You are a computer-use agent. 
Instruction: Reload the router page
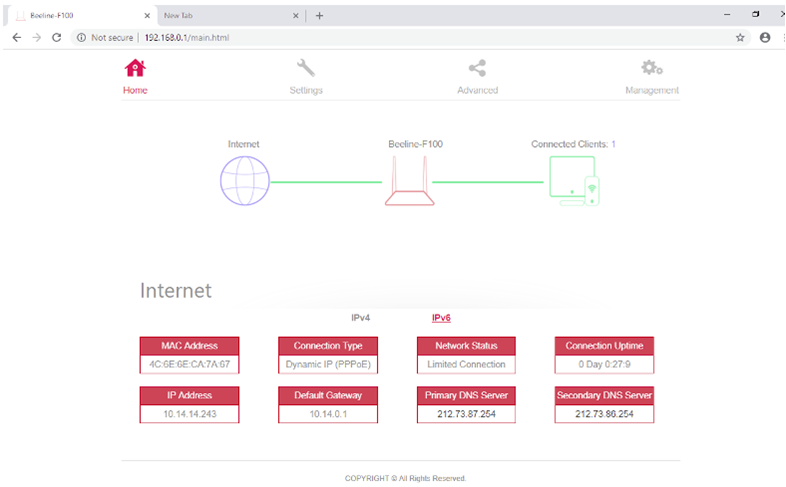coord(56,37)
